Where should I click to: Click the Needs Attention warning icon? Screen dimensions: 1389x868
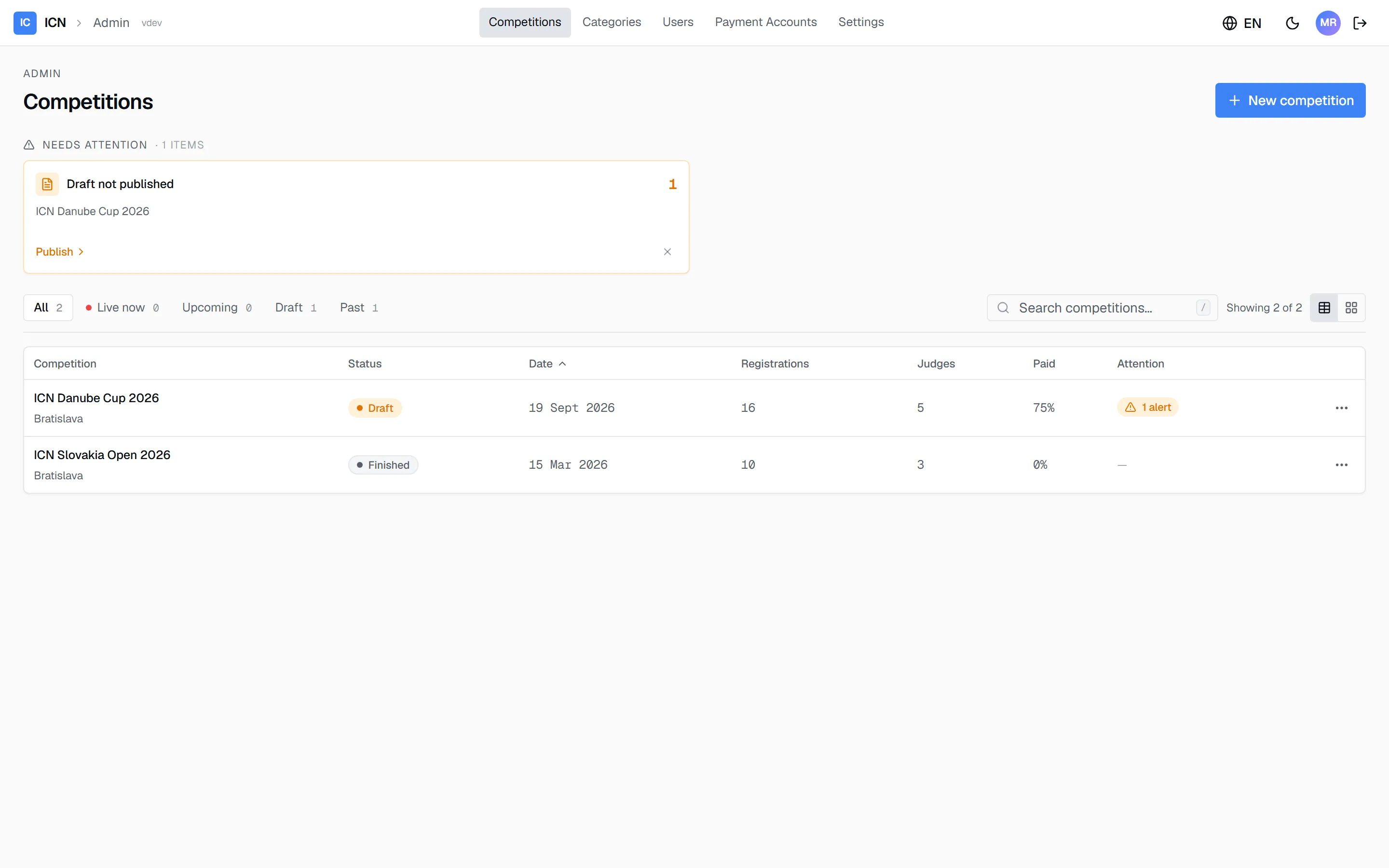pos(29,145)
